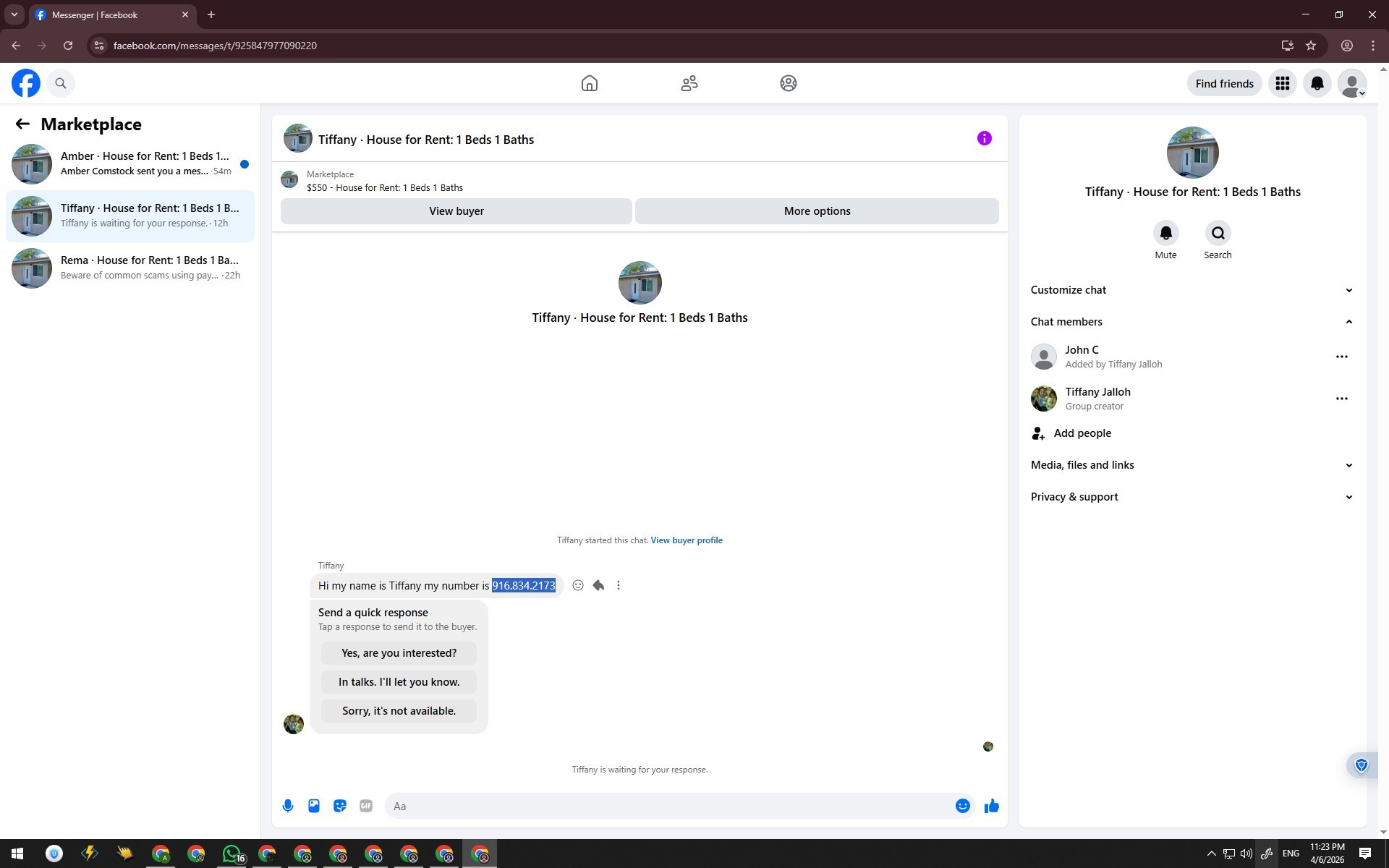1389x868 pixels.
Task: Open Windows notification center
Action: pos(1365,854)
